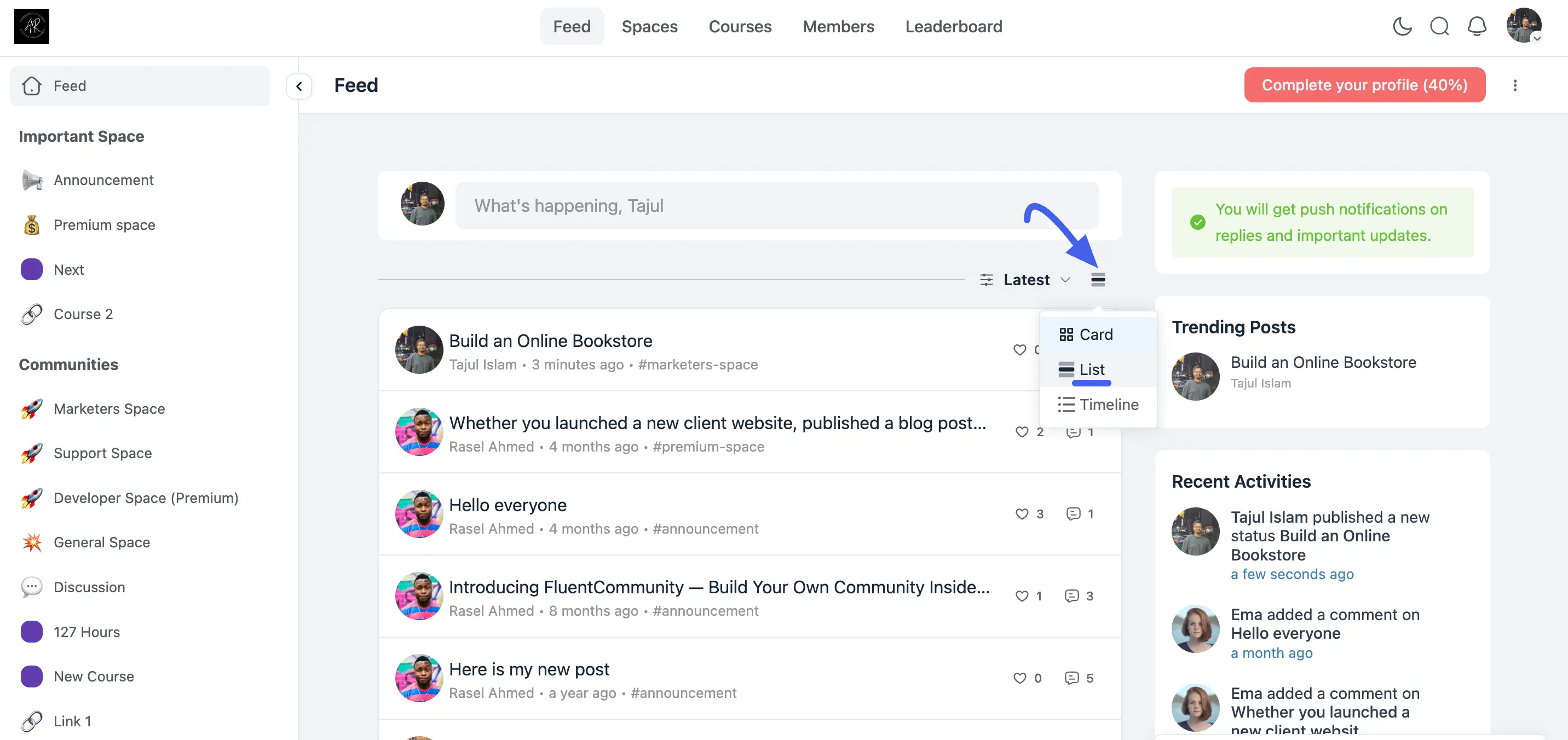Click the AR community logo

tap(32, 26)
